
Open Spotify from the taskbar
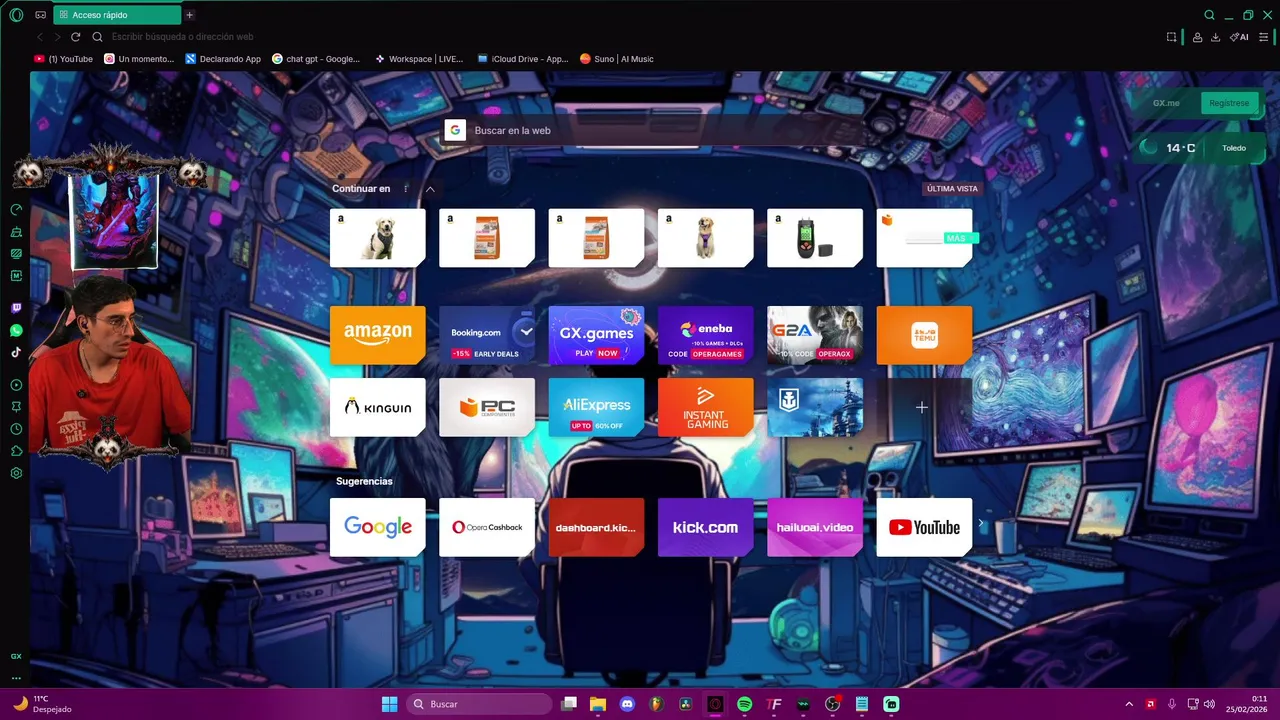[x=744, y=704]
